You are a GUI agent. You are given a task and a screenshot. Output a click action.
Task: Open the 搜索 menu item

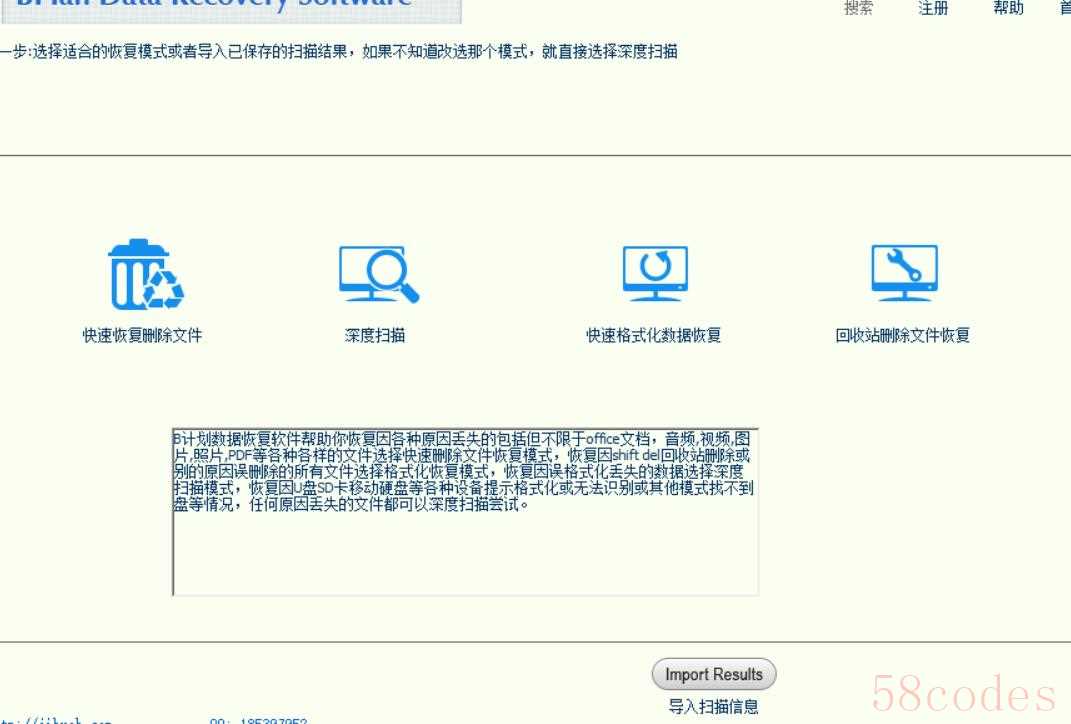[x=858, y=9]
